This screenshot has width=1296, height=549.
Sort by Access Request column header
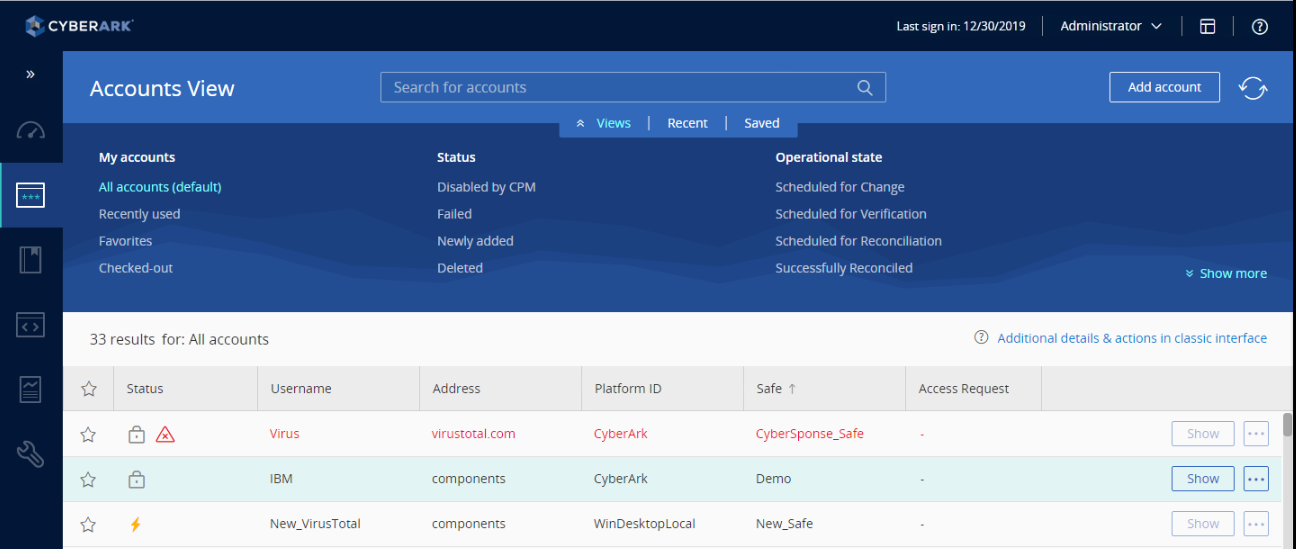[x=973, y=388]
